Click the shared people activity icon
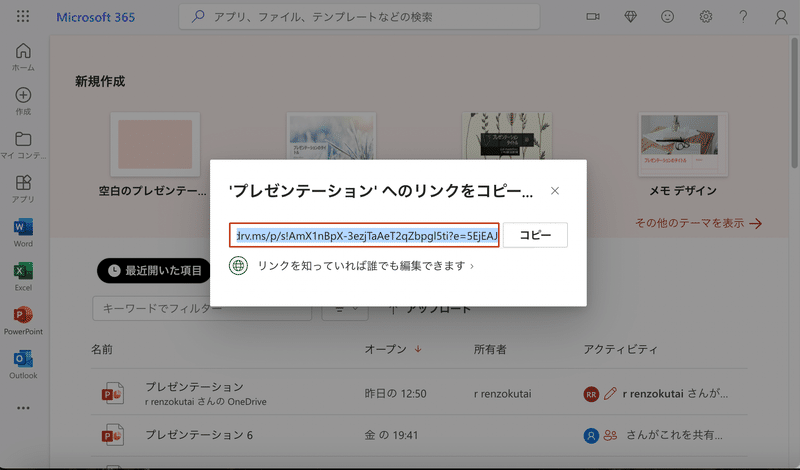800x470 pixels. (x=610, y=435)
